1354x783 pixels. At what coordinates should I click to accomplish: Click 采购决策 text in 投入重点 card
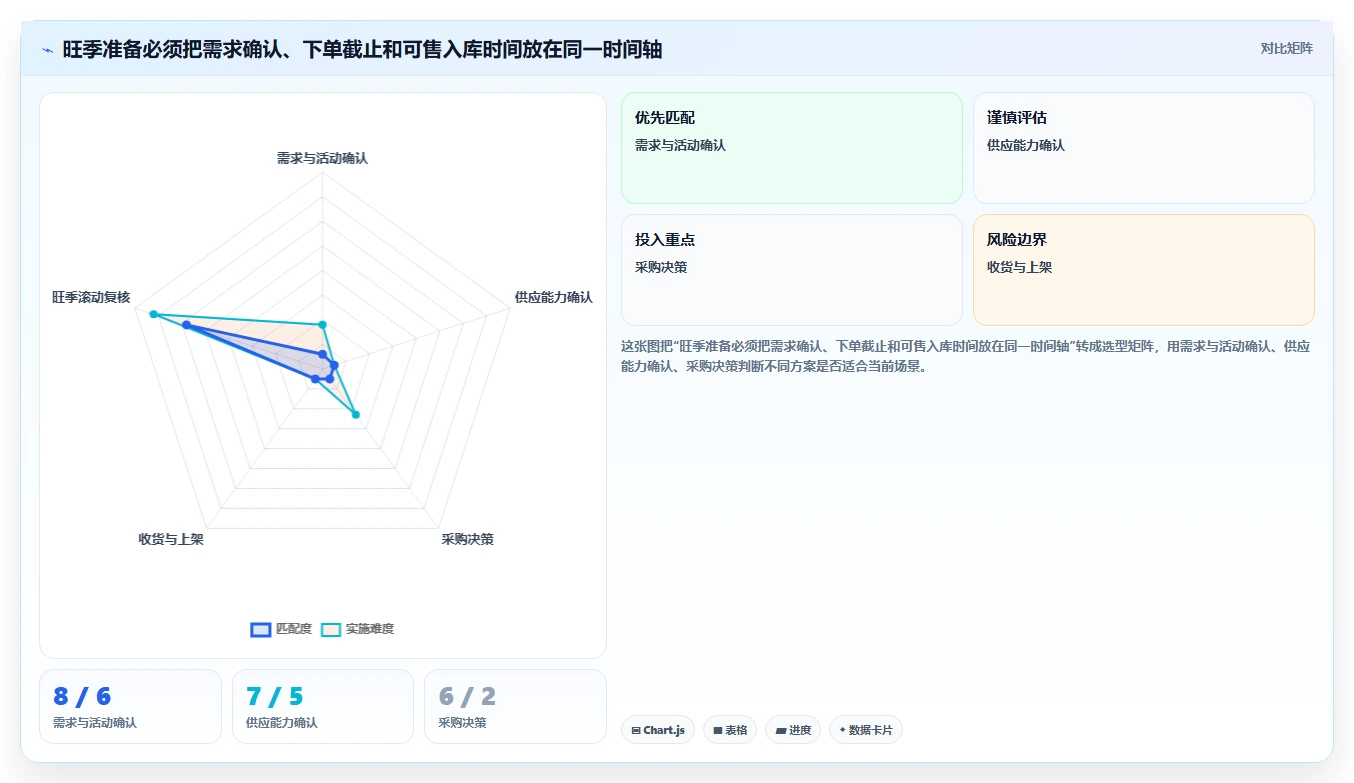point(661,267)
